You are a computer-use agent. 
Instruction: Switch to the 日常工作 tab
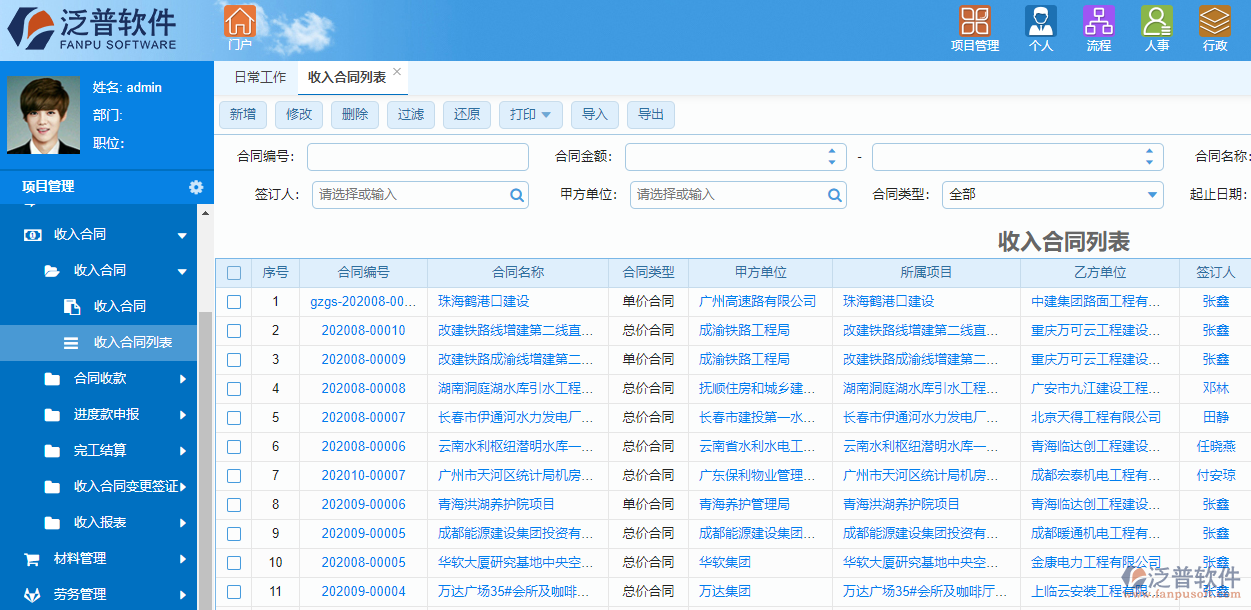pos(258,77)
